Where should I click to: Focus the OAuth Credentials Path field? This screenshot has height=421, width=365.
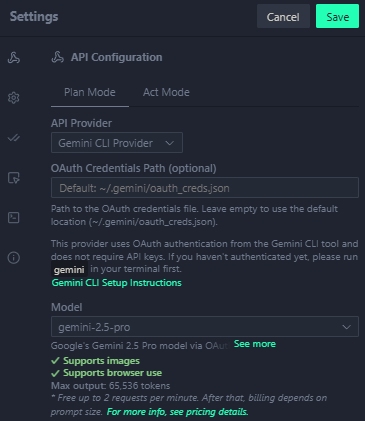(205, 188)
